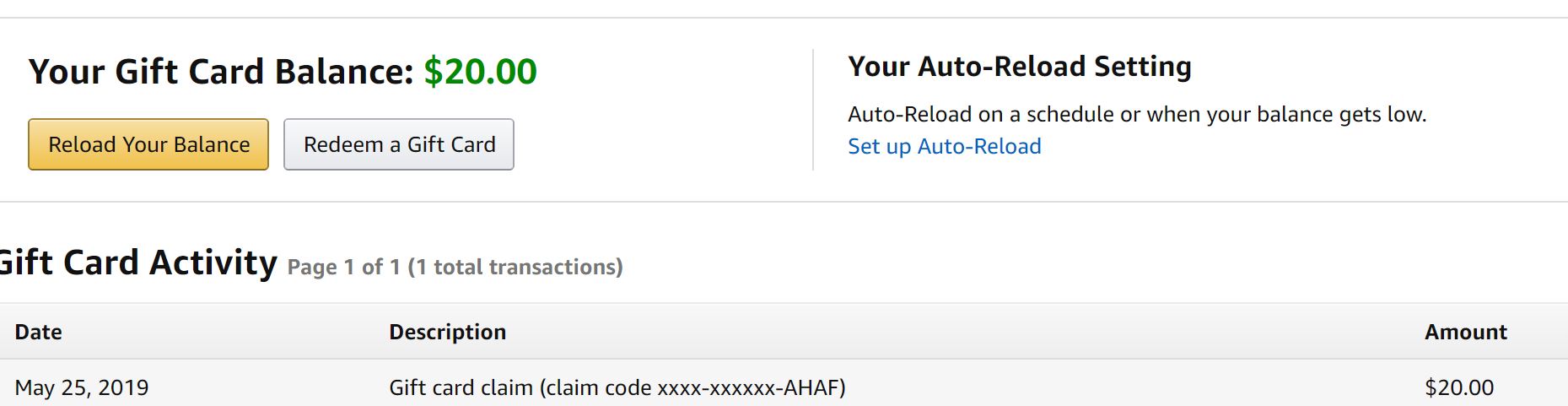Click the green $20.00 balance amount

tap(480, 72)
